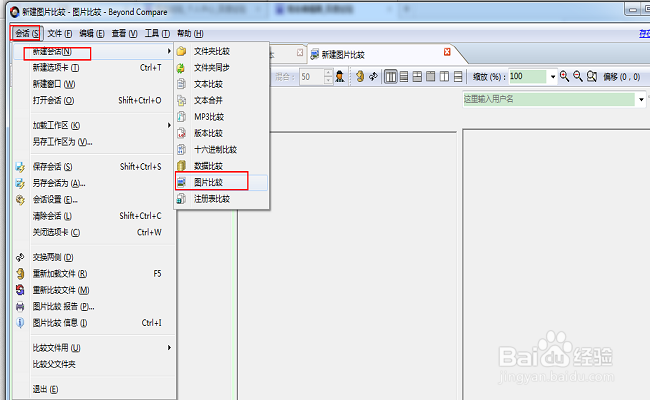Decrease the 混合 value with down spinner
The image size is (650, 400).
click(x=328, y=80)
